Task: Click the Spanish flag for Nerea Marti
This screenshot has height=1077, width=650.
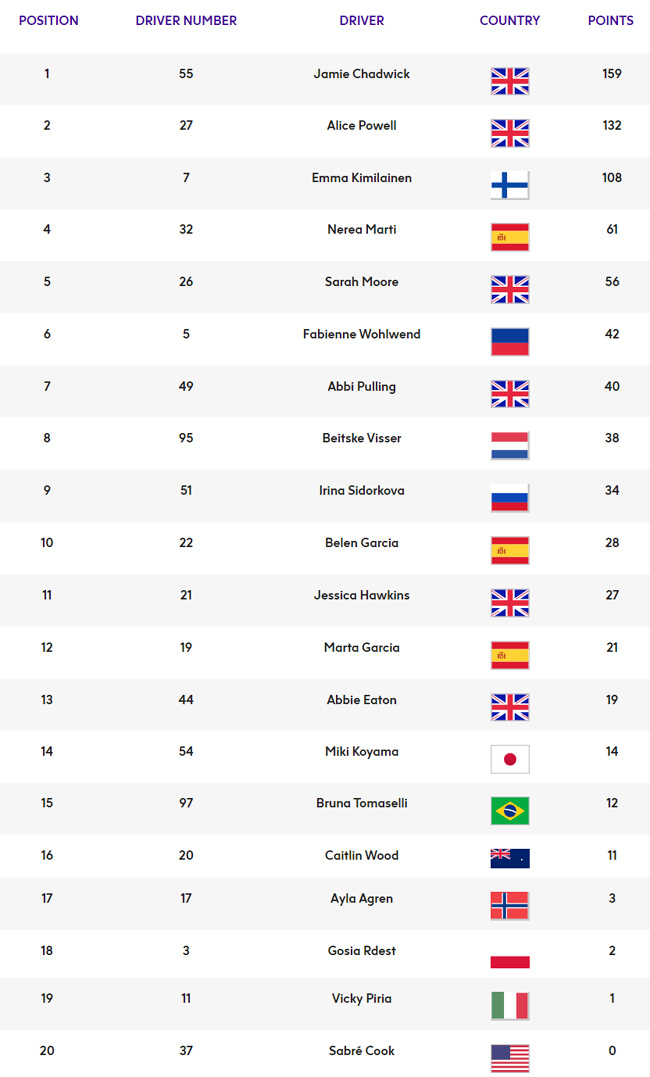Action: (x=510, y=237)
